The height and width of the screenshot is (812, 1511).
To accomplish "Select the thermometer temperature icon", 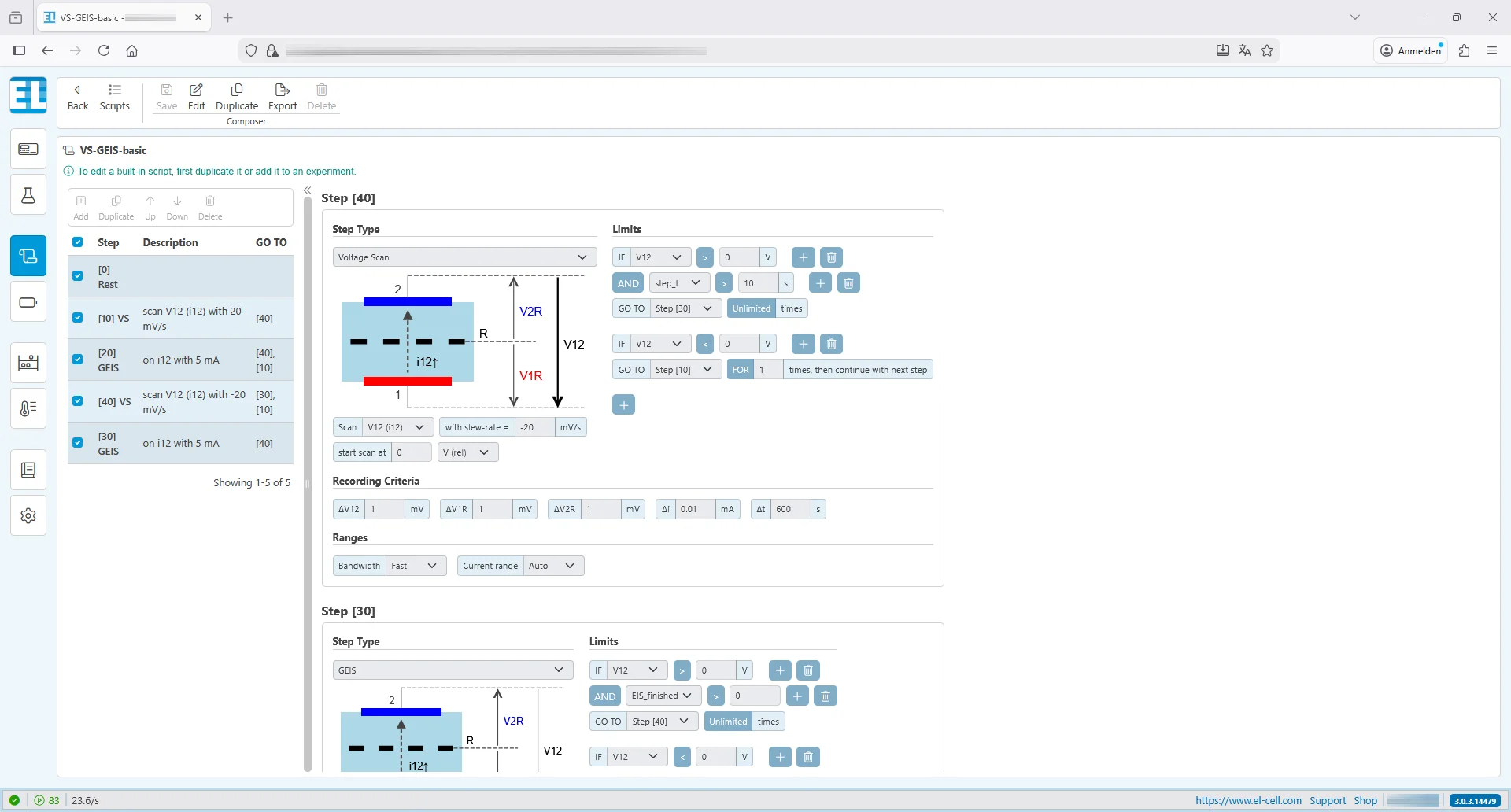I will tap(28, 408).
